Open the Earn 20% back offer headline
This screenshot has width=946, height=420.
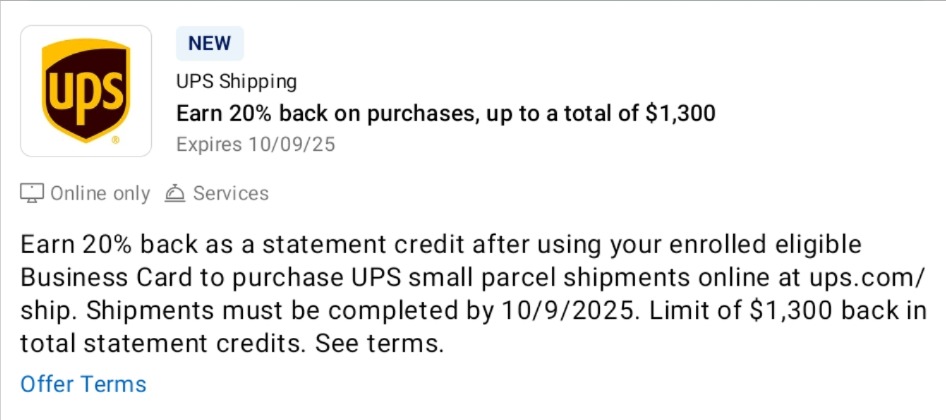coord(445,113)
